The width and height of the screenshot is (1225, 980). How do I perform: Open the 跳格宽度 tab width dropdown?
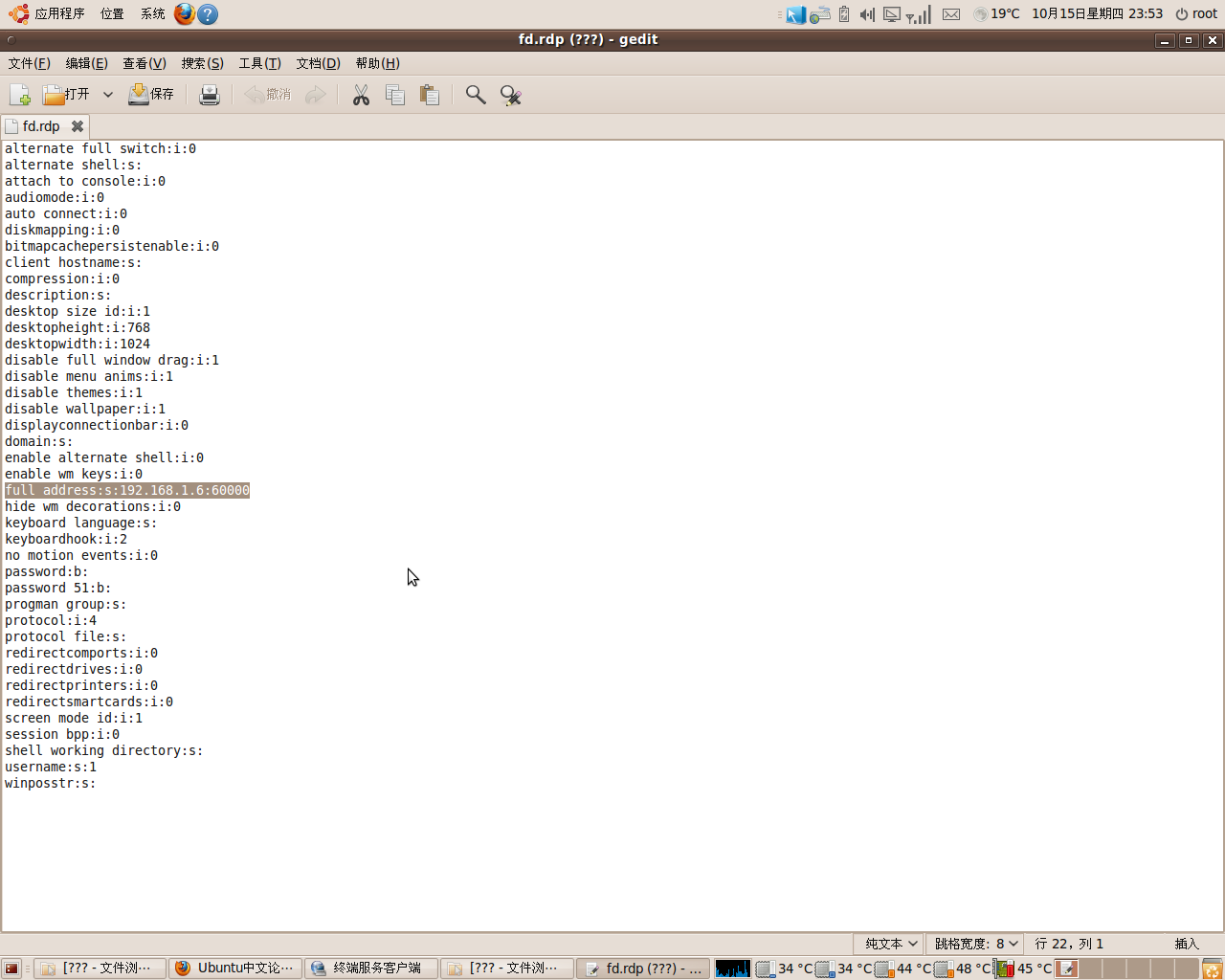975,944
